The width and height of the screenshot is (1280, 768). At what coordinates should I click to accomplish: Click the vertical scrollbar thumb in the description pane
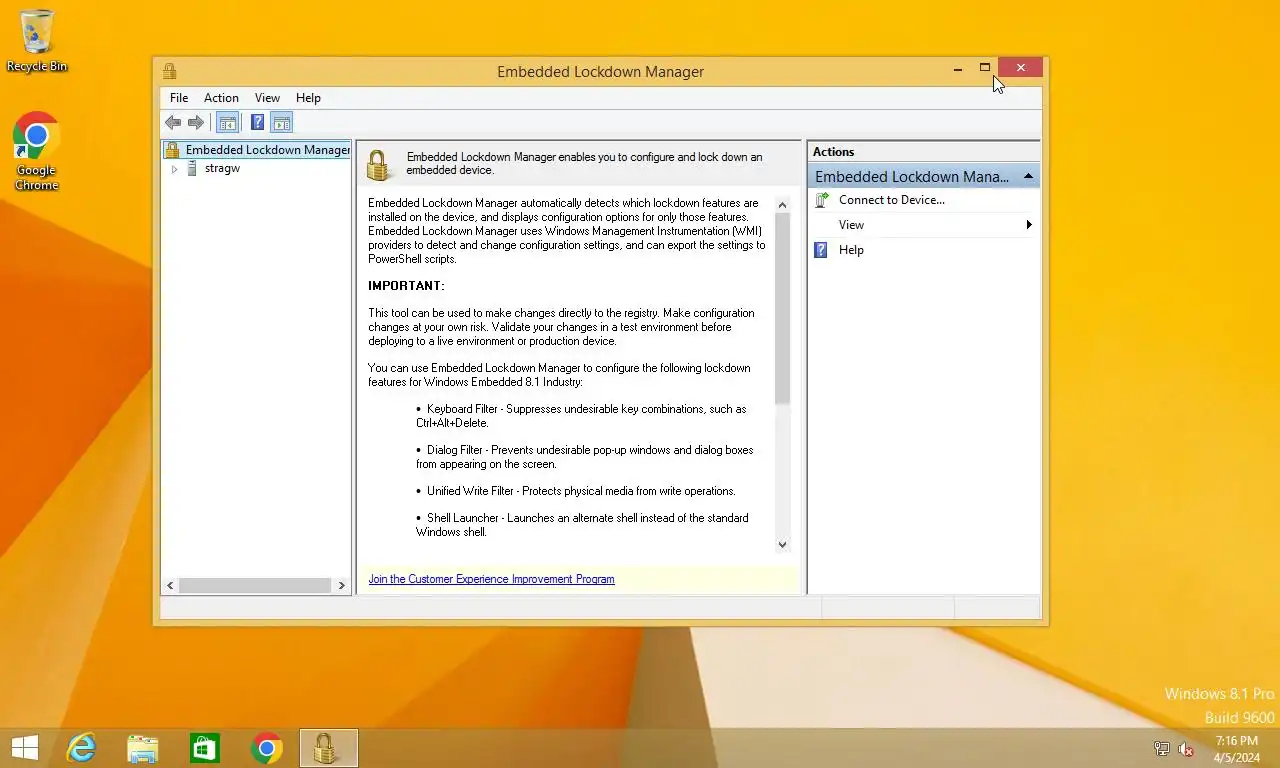pyautogui.click(x=782, y=309)
